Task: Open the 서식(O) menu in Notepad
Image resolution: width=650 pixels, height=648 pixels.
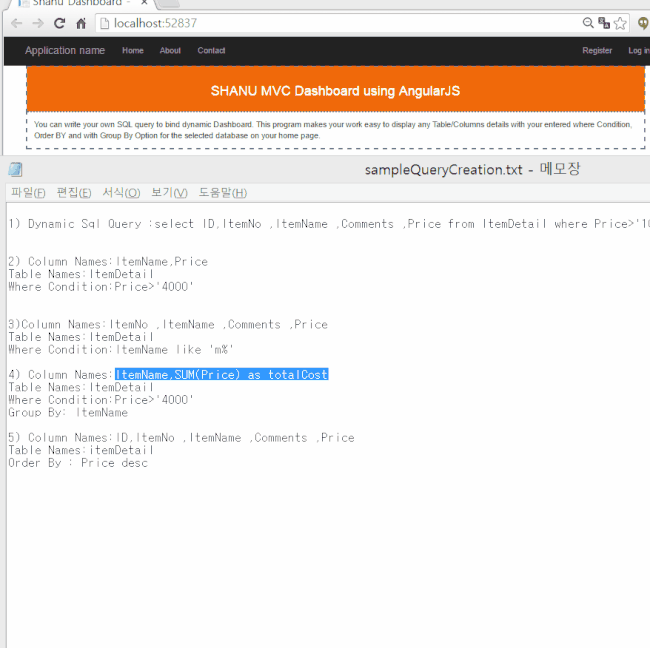Action: (x=121, y=193)
